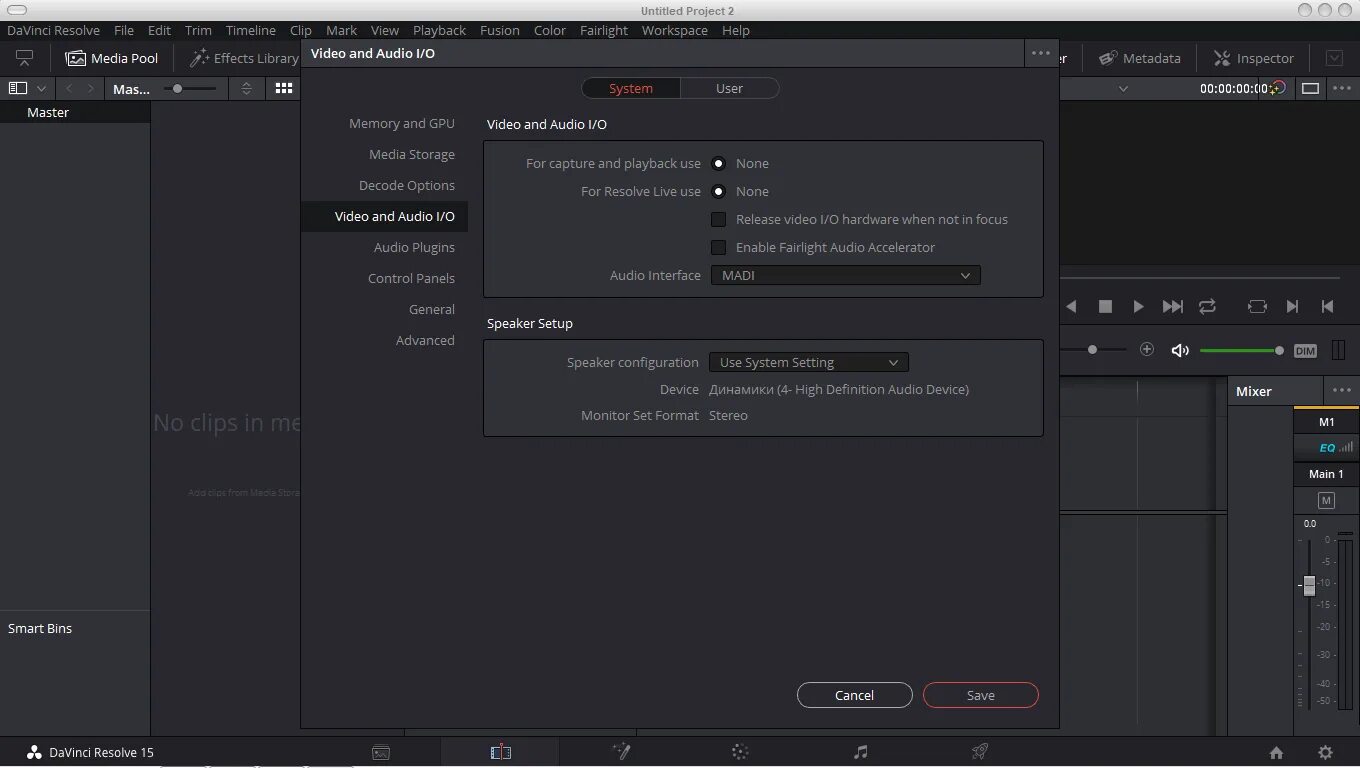Enable Release video I/O hardware checkbox
1360x768 pixels.
[718, 219]
